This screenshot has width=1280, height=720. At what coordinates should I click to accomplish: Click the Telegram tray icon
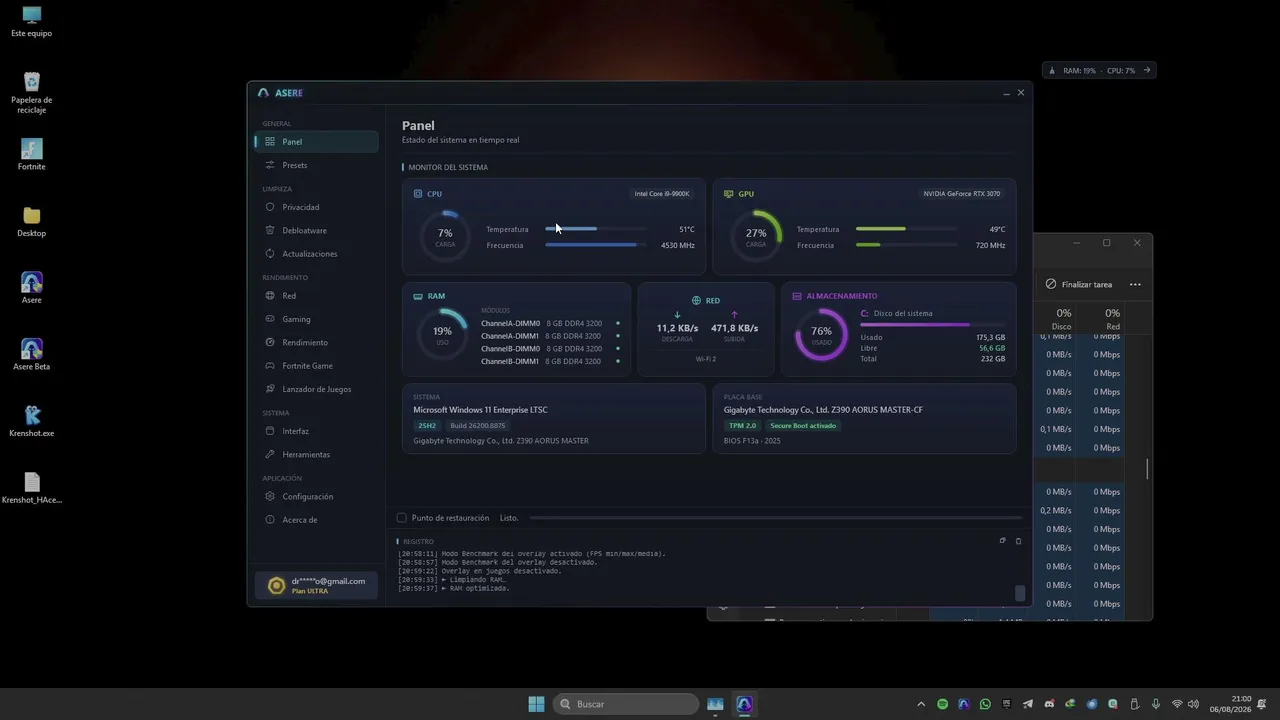(1028, 704)
